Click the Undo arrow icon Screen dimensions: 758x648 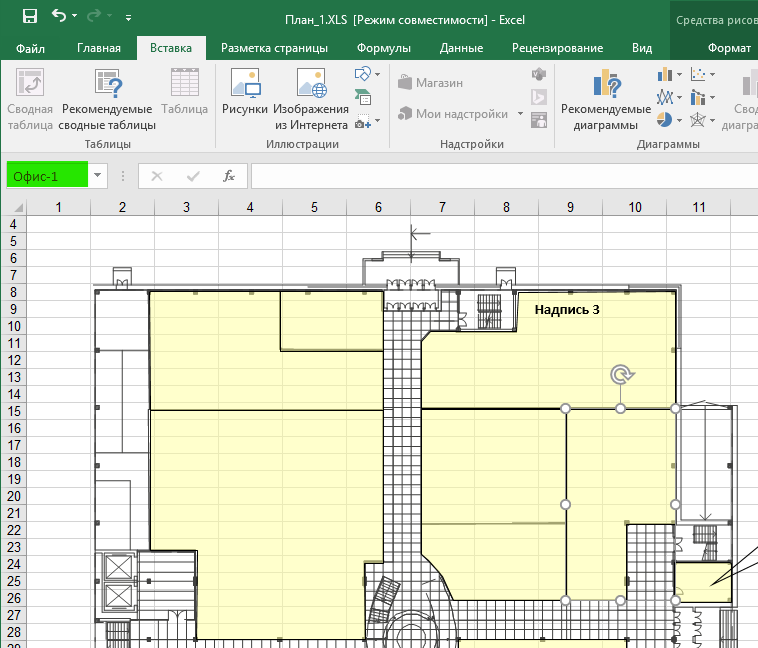pos(59,17)
